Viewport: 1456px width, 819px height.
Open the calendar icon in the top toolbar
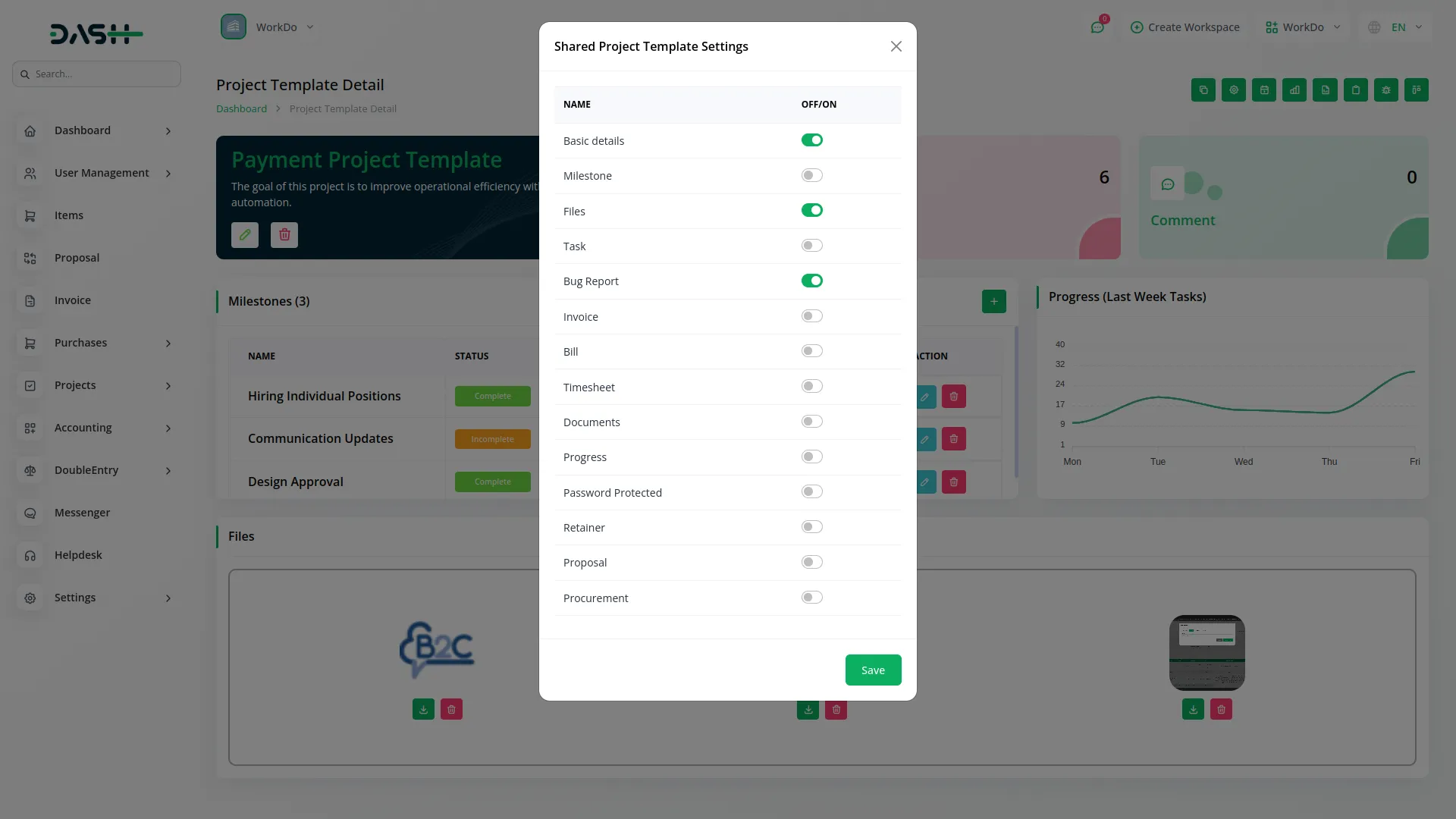[1264, 89]
